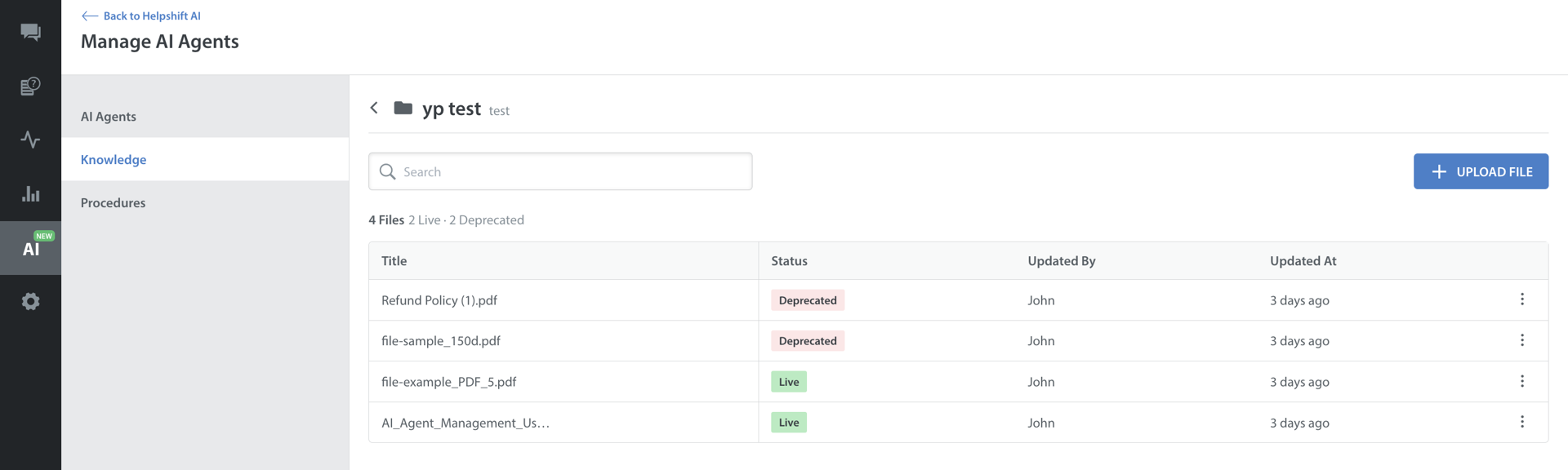This screenshot has width=1568, height=470.
Task: Open options menu for Refund Policy (1).pdf
Action: 1521,299
